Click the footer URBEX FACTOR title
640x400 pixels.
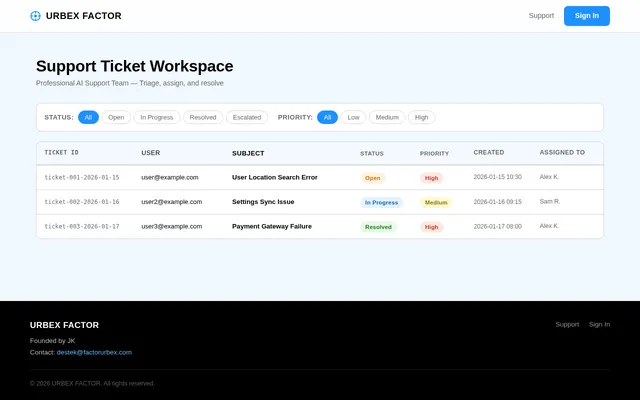click(64, 325)
